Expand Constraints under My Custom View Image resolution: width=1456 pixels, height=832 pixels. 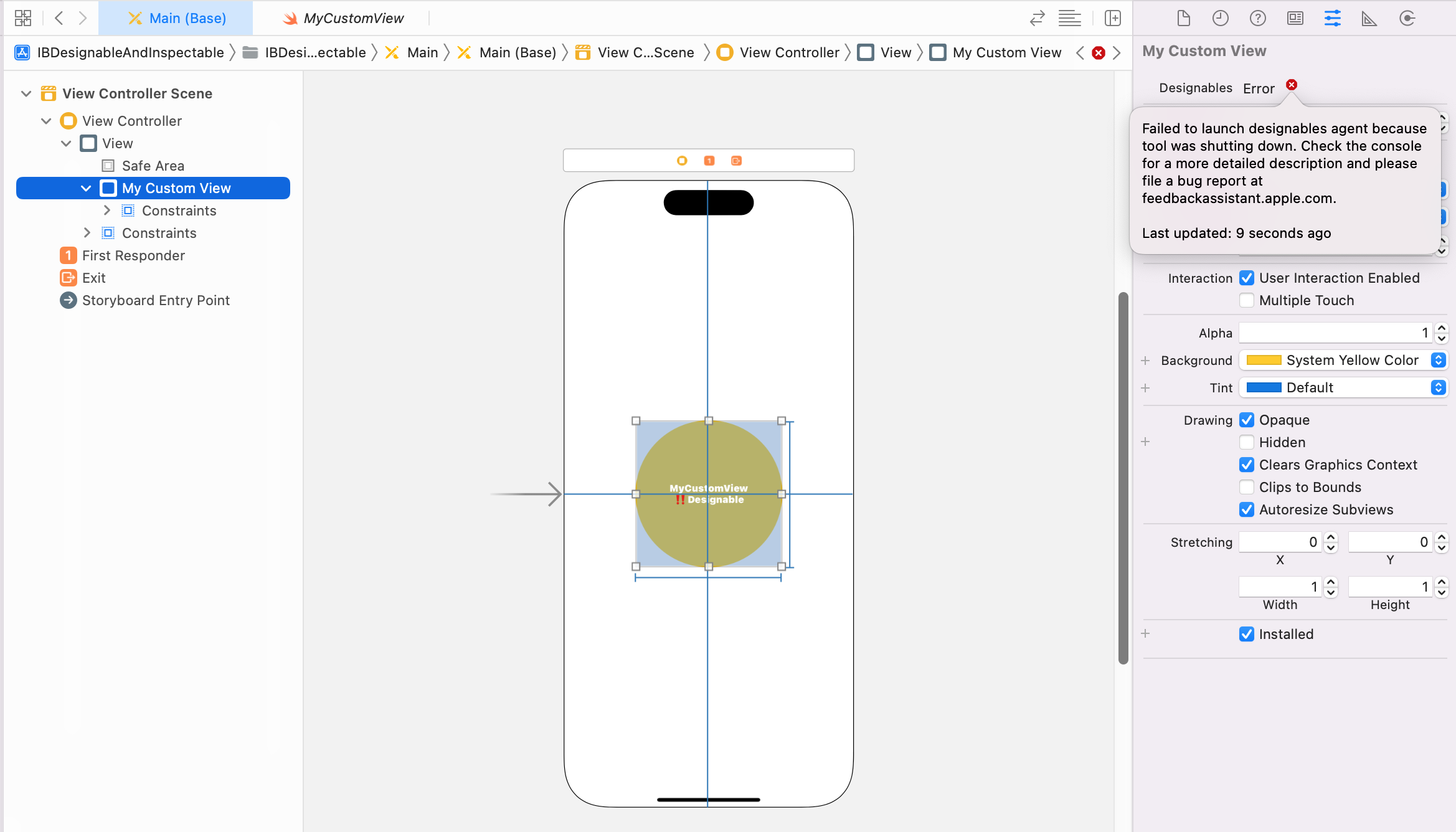click(x=107, y=210)
